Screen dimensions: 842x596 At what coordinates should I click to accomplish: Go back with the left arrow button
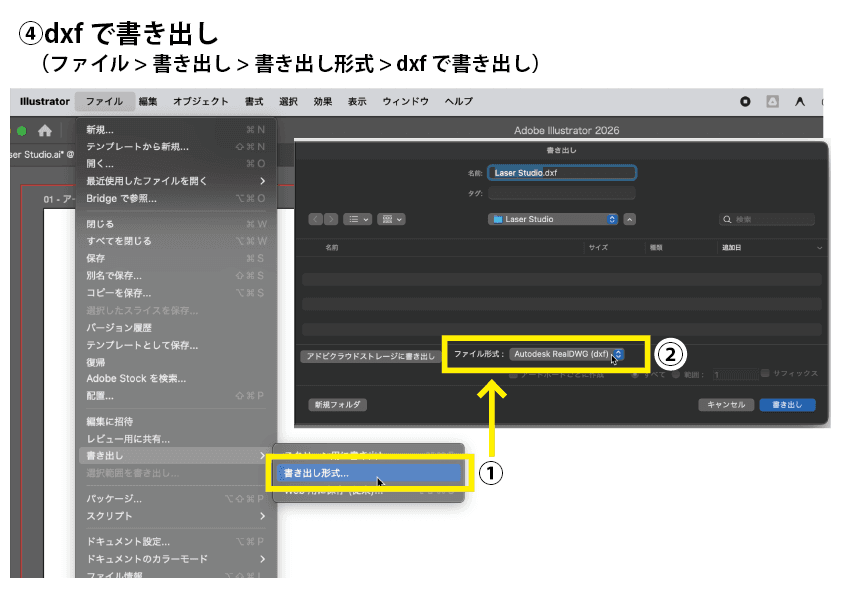316,219
